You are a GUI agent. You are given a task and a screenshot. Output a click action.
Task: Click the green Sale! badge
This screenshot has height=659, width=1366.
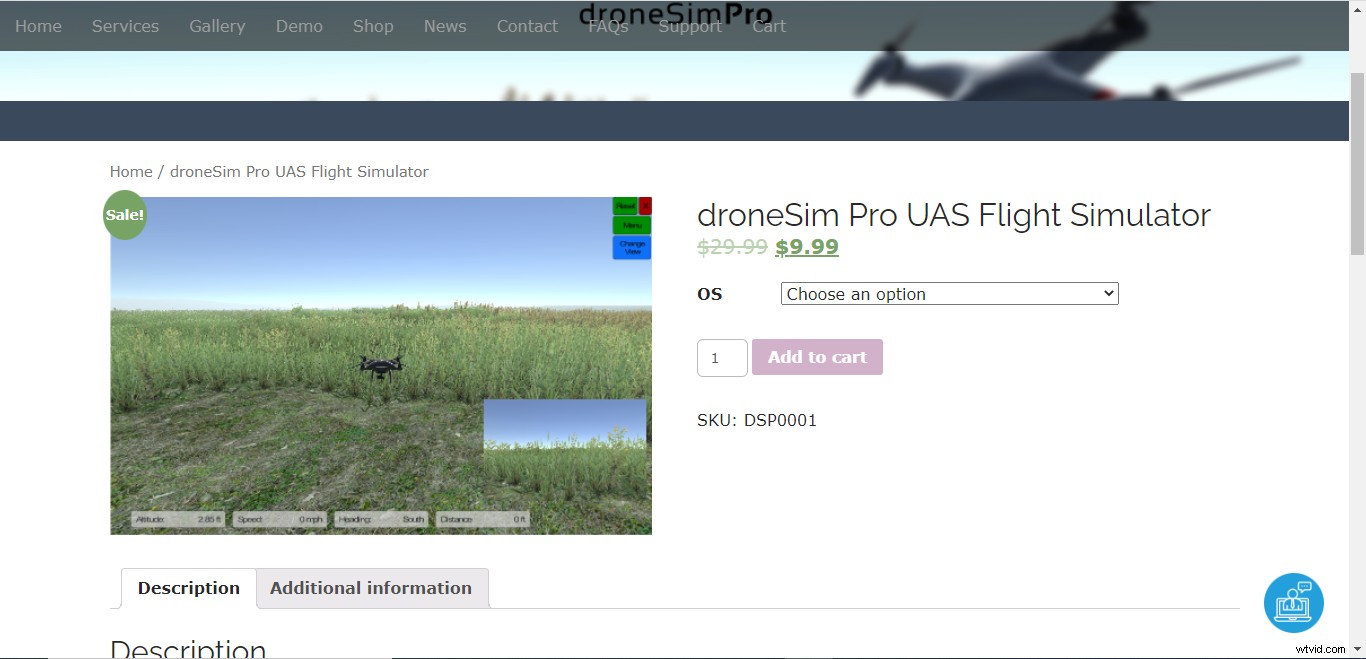point(124,214)
